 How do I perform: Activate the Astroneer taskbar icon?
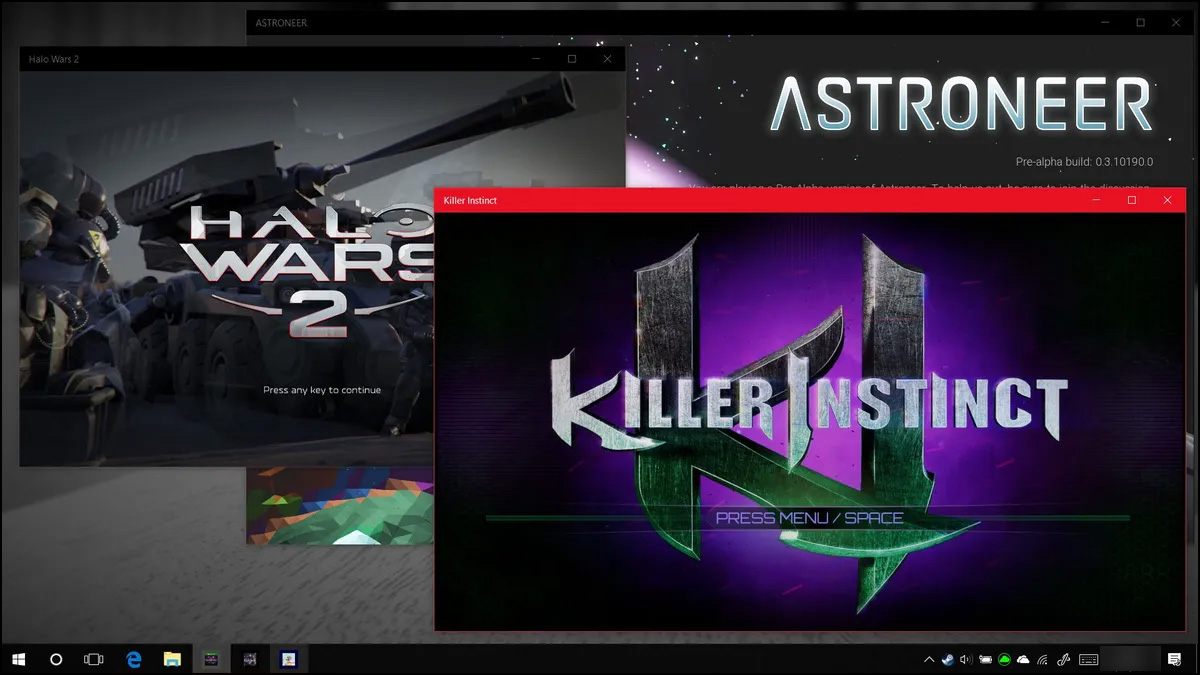coord(289,659)
